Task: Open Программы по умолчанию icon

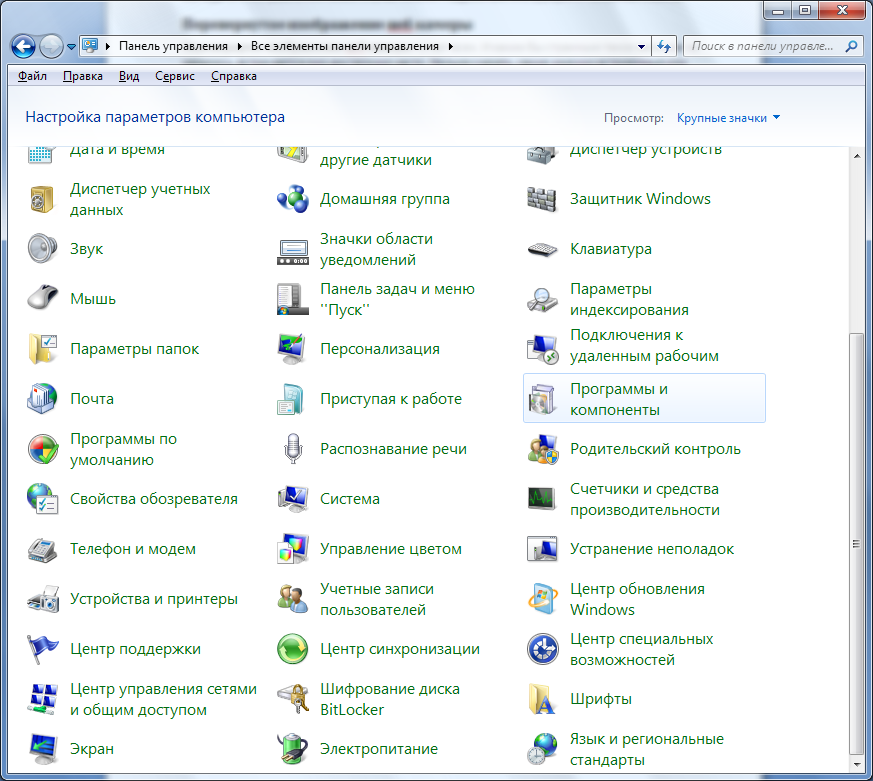Action: click(x=42, y=449)
